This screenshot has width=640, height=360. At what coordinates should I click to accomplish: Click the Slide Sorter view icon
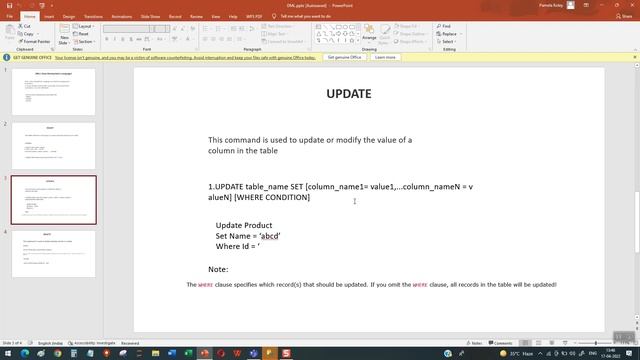pyautogui.click(x=539, y=343)
